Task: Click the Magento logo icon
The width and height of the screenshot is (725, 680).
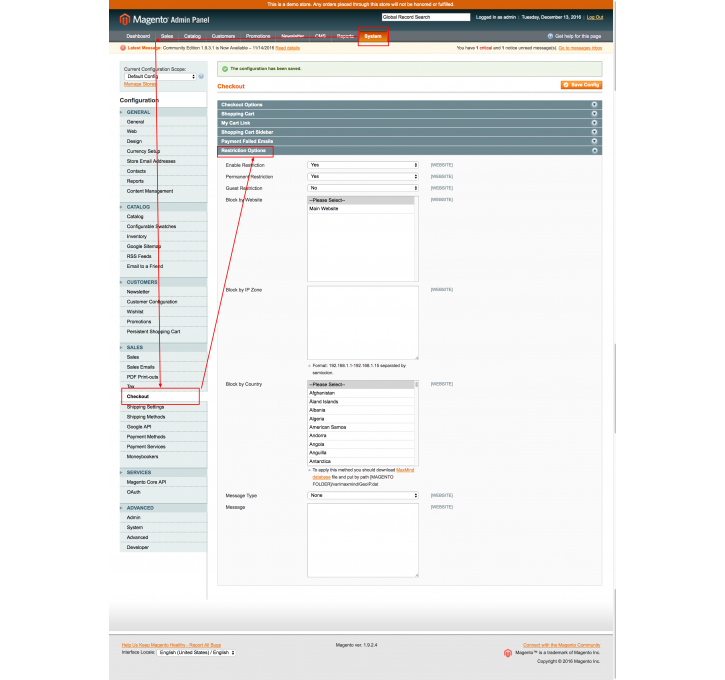Action: pos(124,19)
